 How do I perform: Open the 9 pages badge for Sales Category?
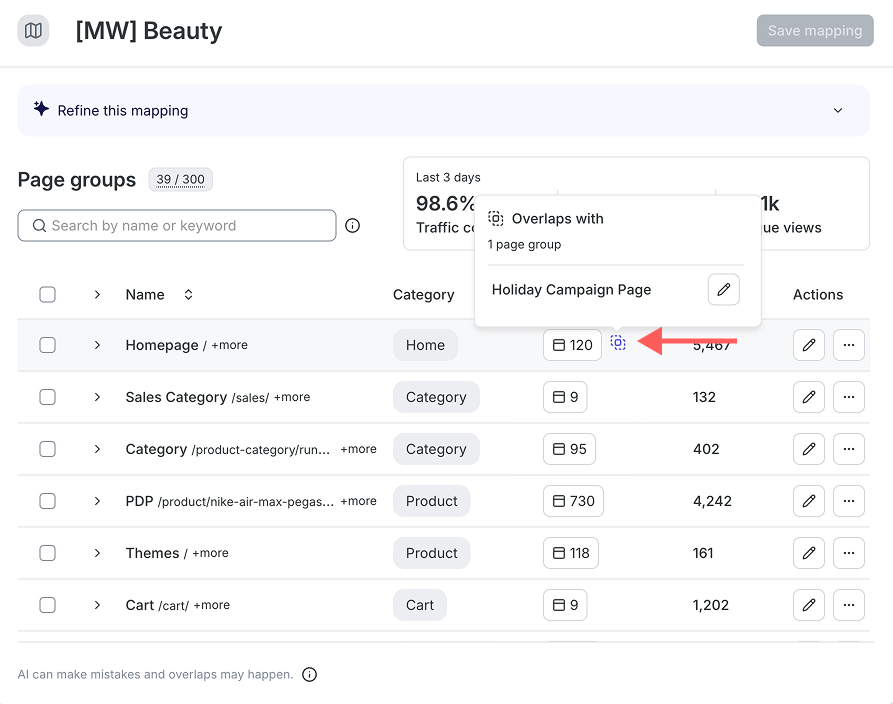565,396
